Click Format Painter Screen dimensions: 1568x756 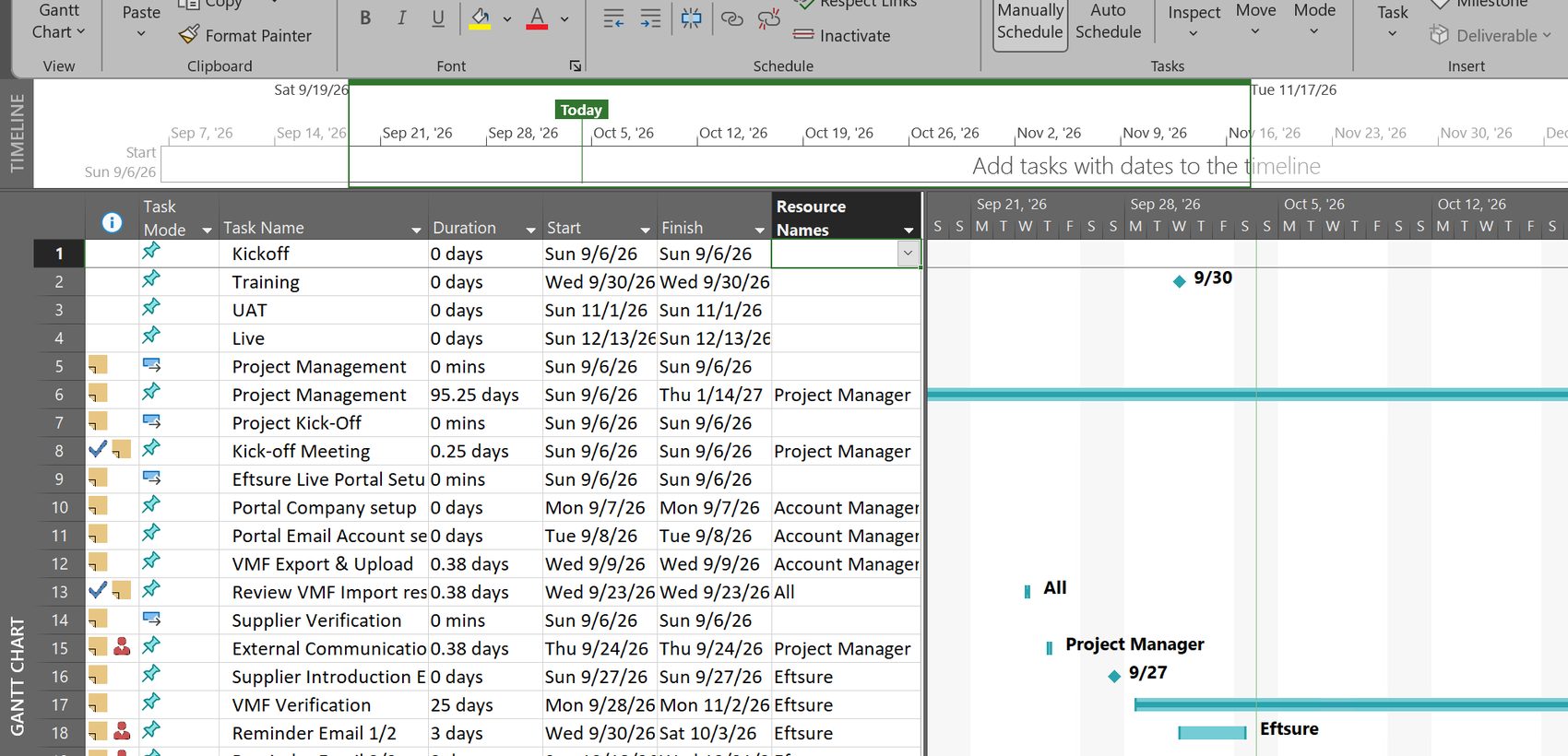pos(245,36)
